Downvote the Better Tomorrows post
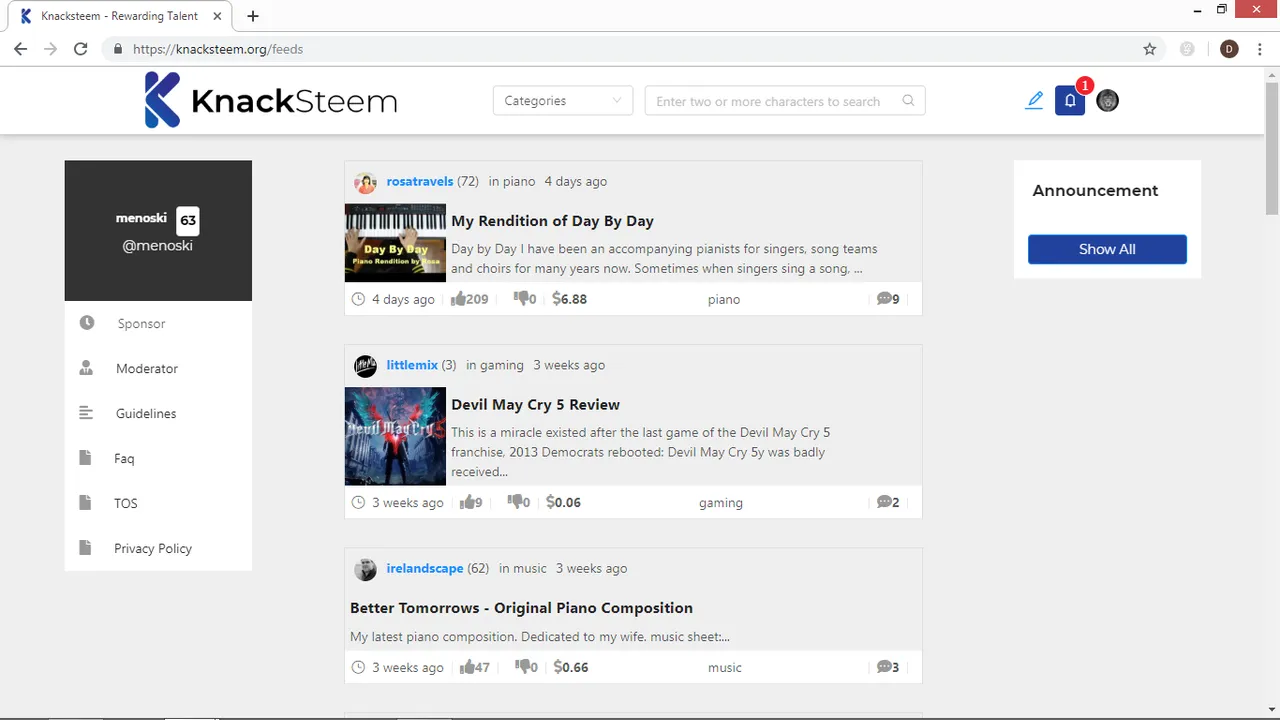Image resolution: width=1280 pixels, height=720 pixels. 521,667
